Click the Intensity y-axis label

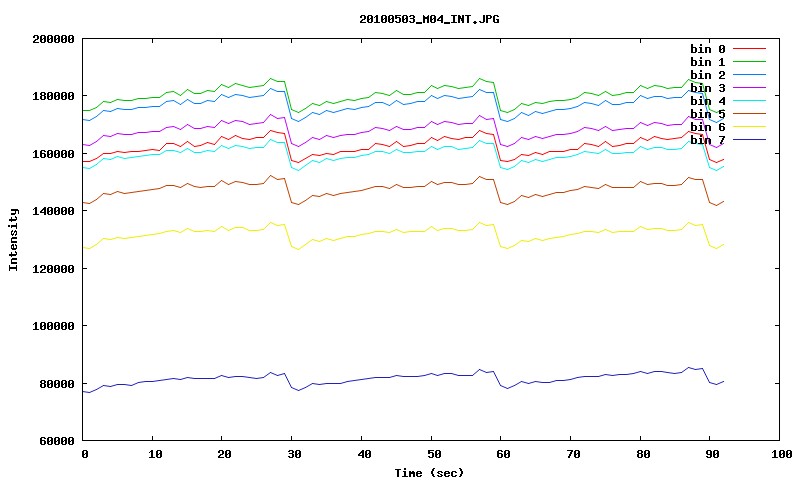[13, 240]
